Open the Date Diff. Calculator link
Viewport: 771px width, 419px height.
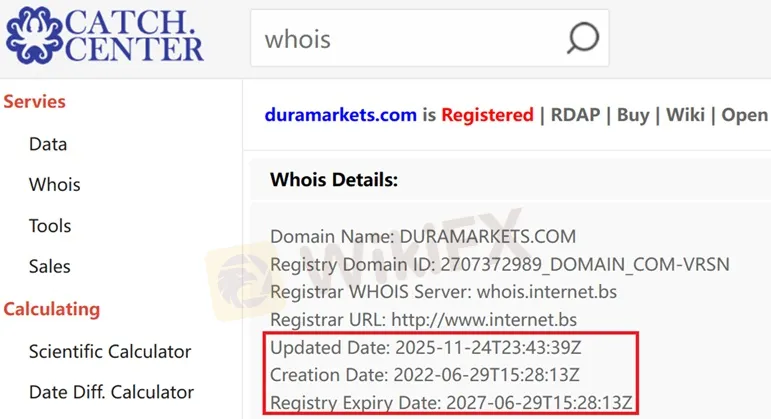pos(112,392)
